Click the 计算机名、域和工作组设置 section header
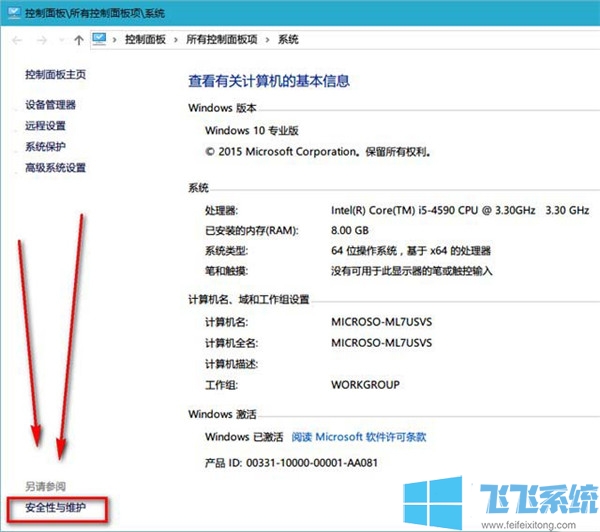 click(248, 300)
